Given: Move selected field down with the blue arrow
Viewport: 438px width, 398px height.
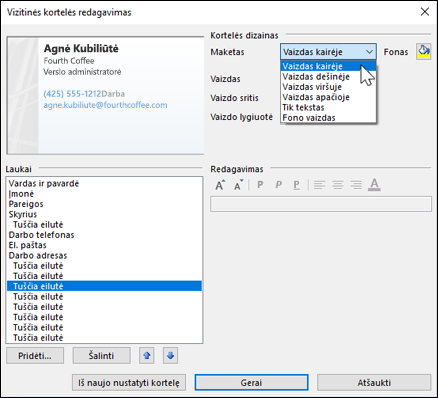Looking at the screenshot, I should pyautogui.click(x=170, y=356).
